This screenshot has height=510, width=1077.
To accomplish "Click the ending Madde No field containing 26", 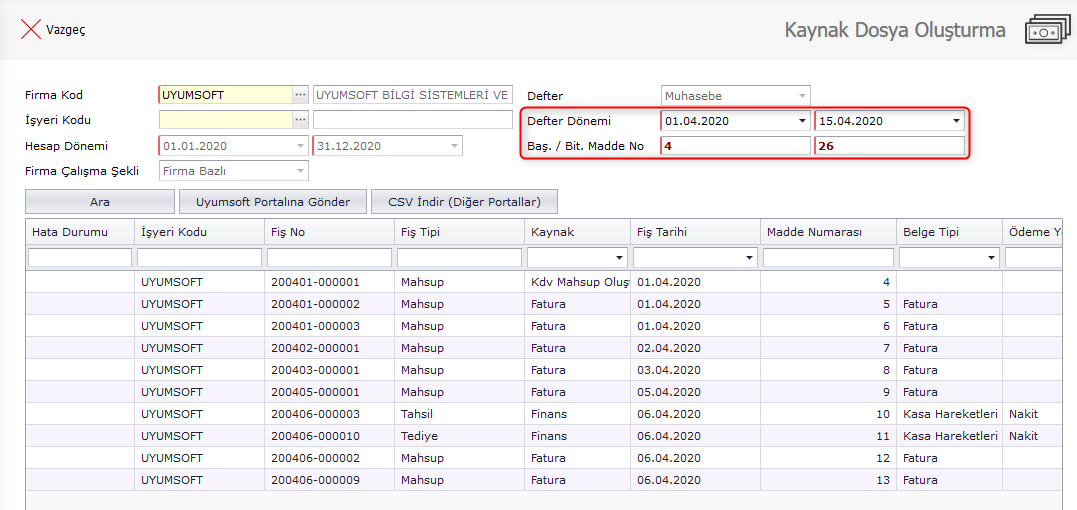I will pos(889,146).
